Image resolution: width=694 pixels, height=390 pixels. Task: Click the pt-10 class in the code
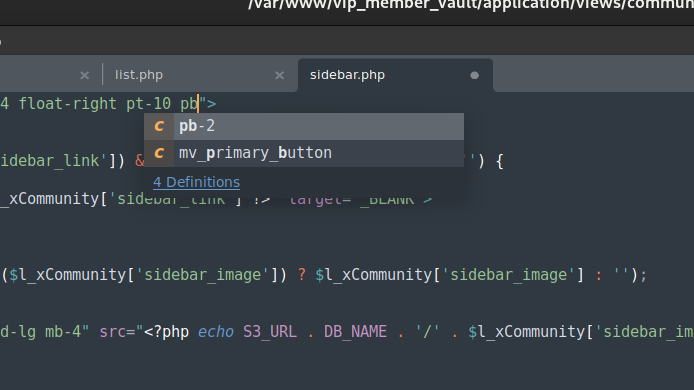click(148, 104)
